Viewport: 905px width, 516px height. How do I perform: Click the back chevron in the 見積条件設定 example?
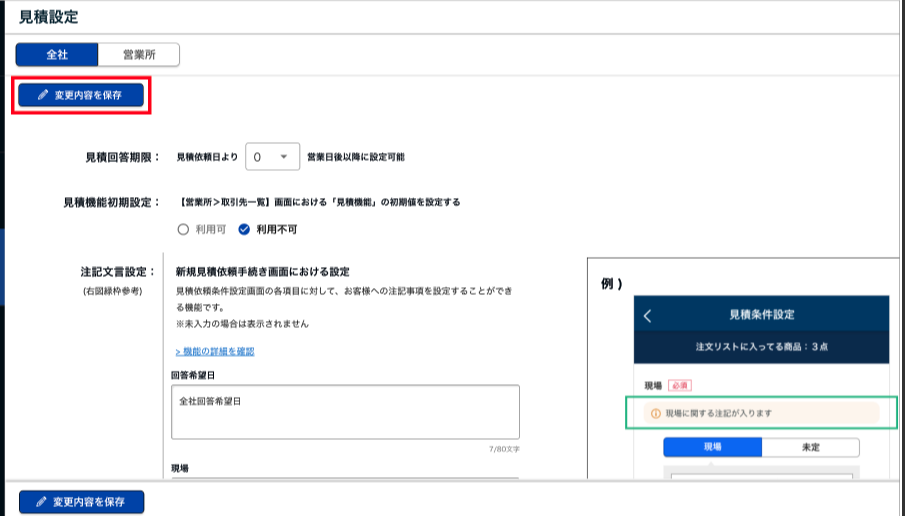(647, 315)
